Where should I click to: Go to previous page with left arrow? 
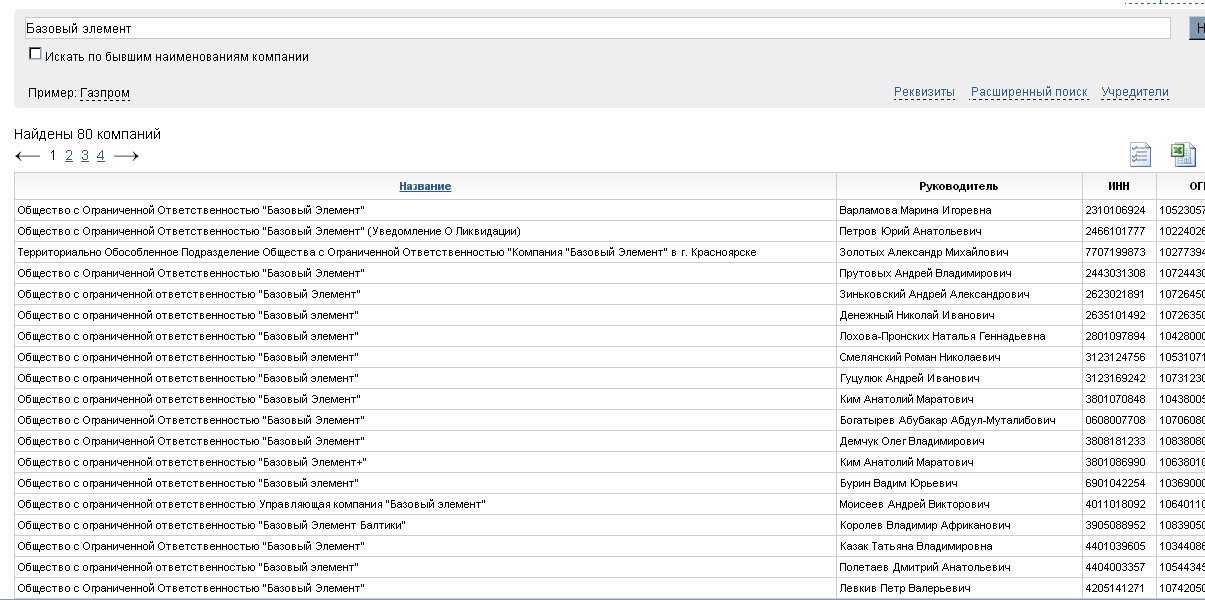tap(28, 156)
